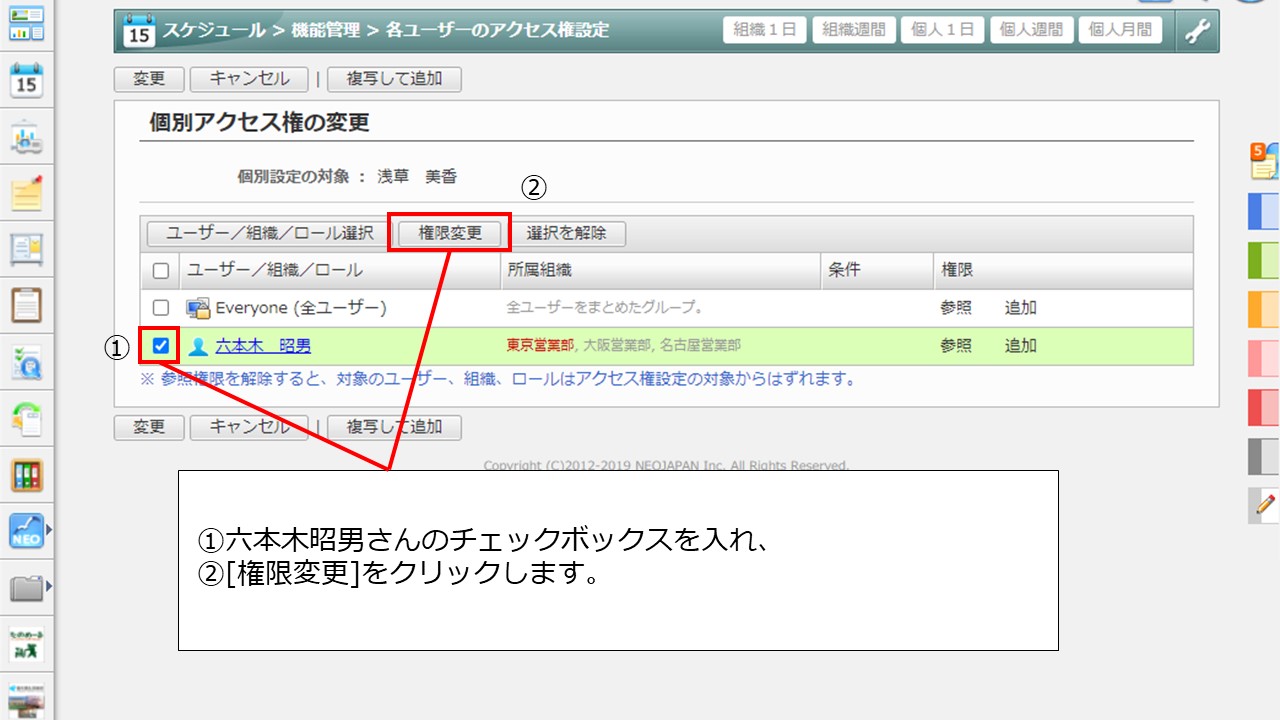Click the yellow sticky note memo sidebar icon
This screenshot has width=1280, height=720.
click(27, 192)
